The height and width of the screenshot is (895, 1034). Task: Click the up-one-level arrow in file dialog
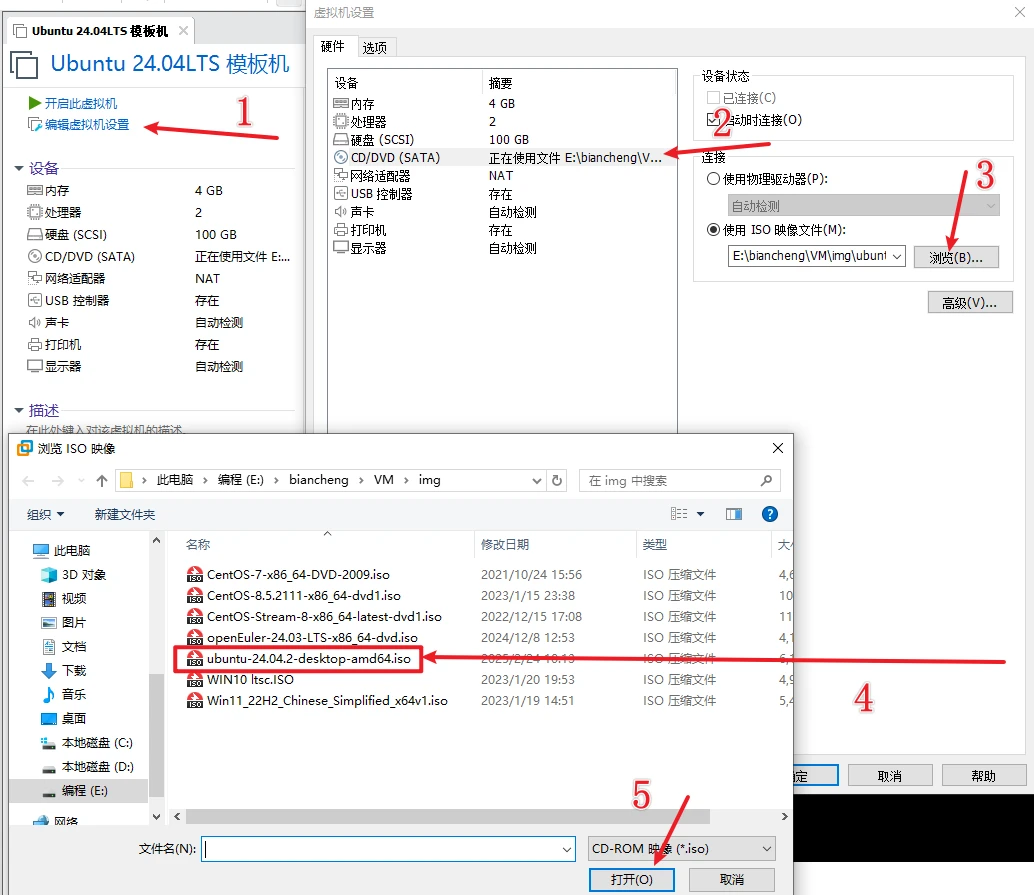[x=102, y=481]
